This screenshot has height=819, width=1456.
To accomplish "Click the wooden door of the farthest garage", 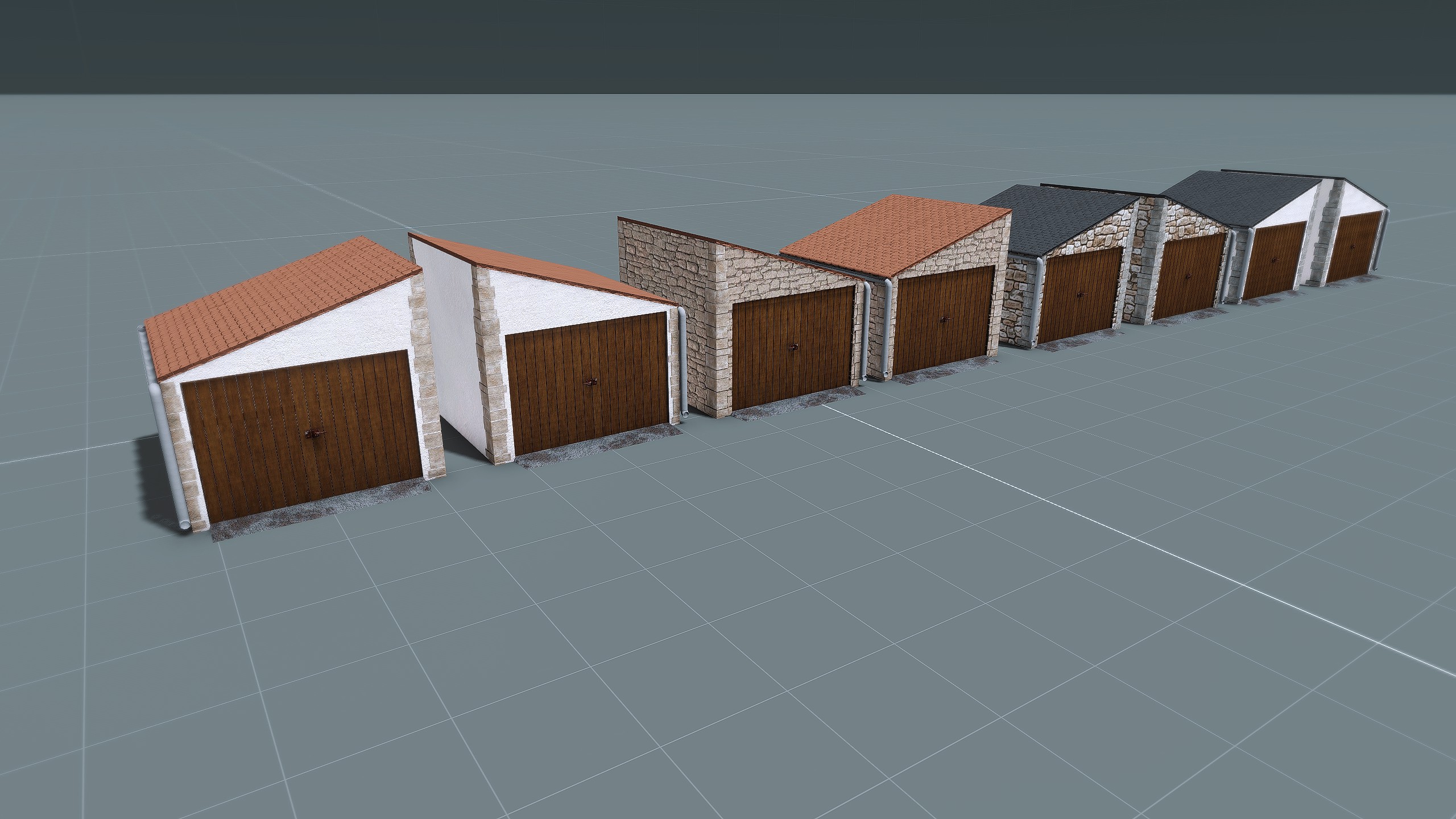I will (1353, 246).
